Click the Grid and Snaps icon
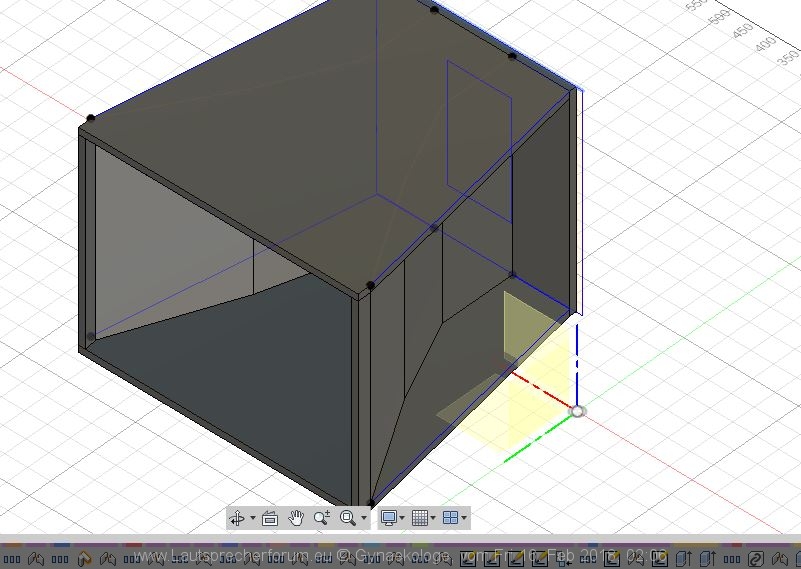This screenshot has height=569, width=801. click(420, 518)
